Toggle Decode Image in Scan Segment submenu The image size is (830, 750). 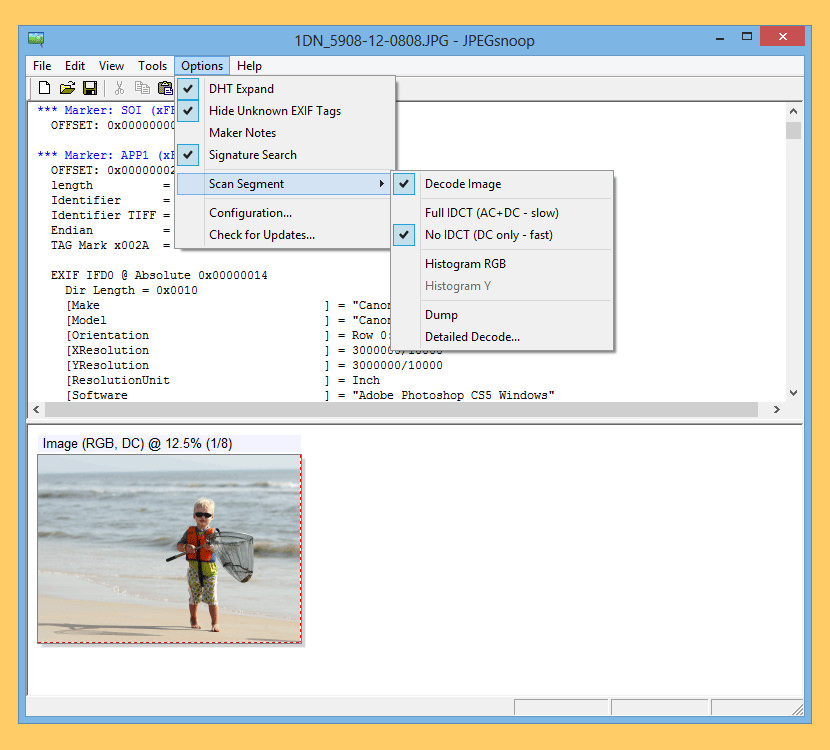point(502,184)
